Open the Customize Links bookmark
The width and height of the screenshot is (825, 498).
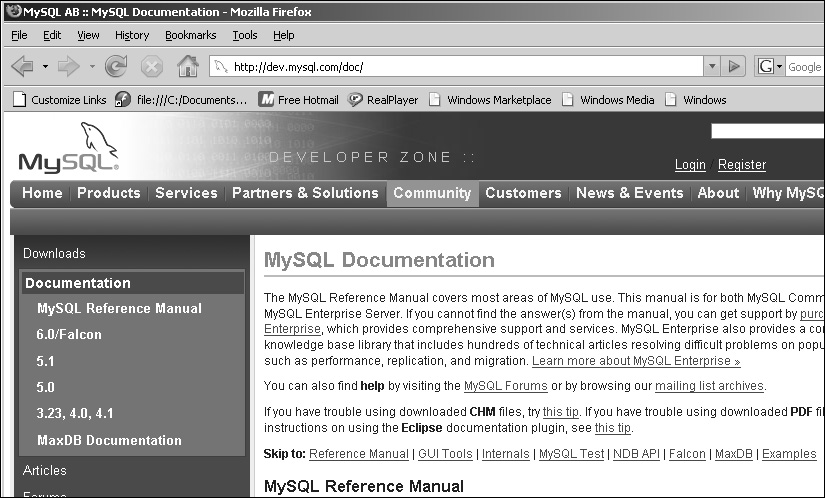(x=59, y=99)
